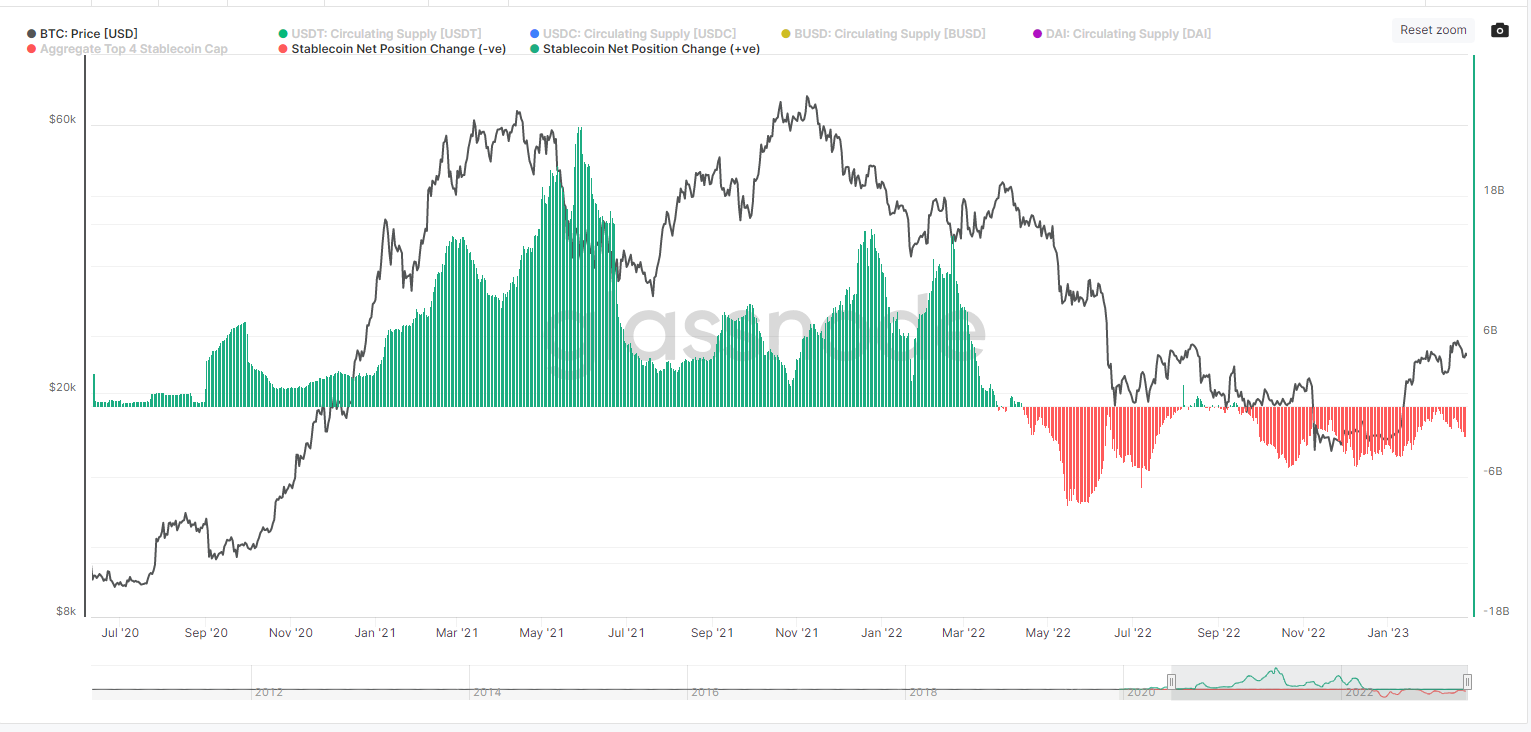Click the green Net Position Change (+ve) dot
The width and height of the screenshot is (1531, 732).
535,48
